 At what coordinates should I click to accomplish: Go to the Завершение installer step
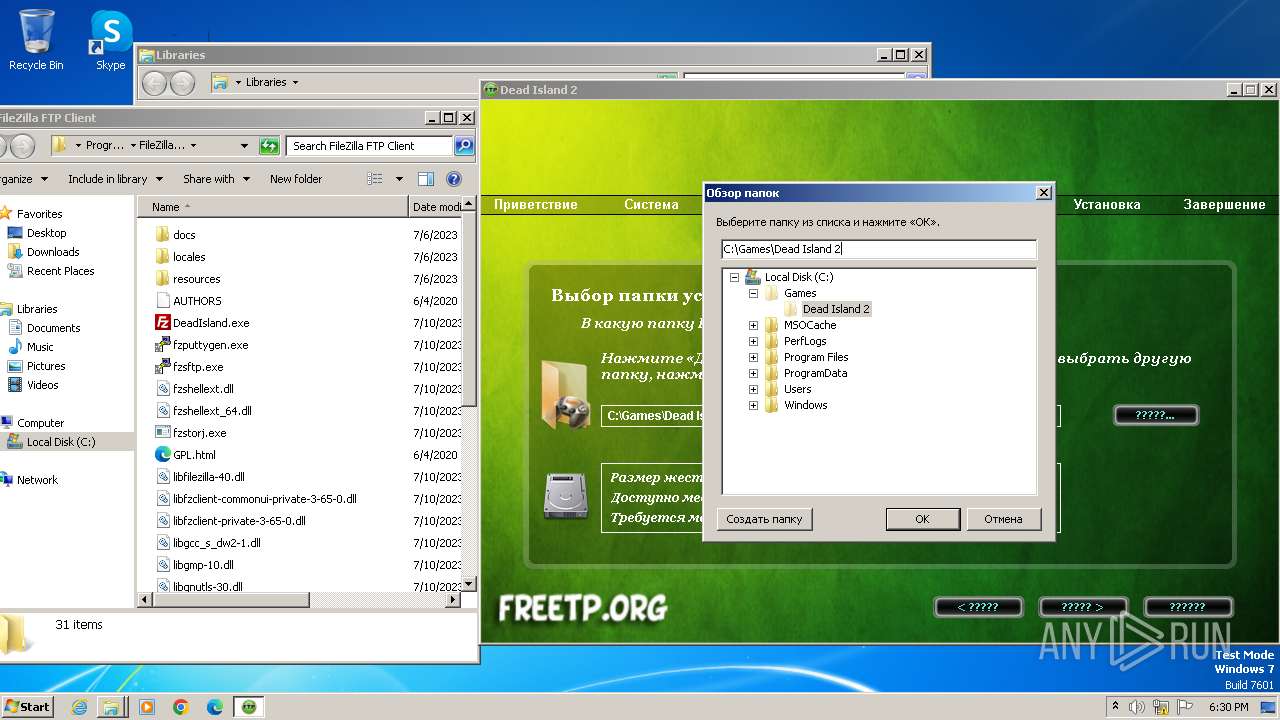(1224, 205)
